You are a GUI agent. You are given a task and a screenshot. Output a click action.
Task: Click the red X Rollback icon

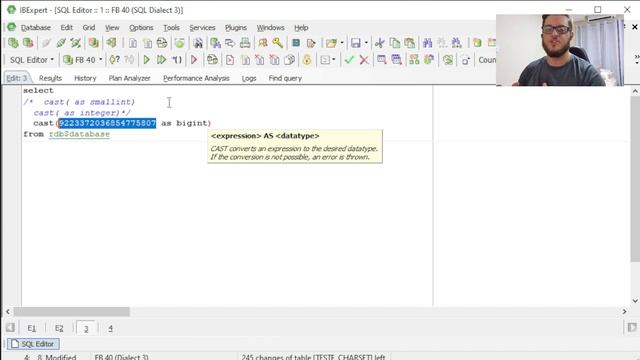[x=364, y=60]
